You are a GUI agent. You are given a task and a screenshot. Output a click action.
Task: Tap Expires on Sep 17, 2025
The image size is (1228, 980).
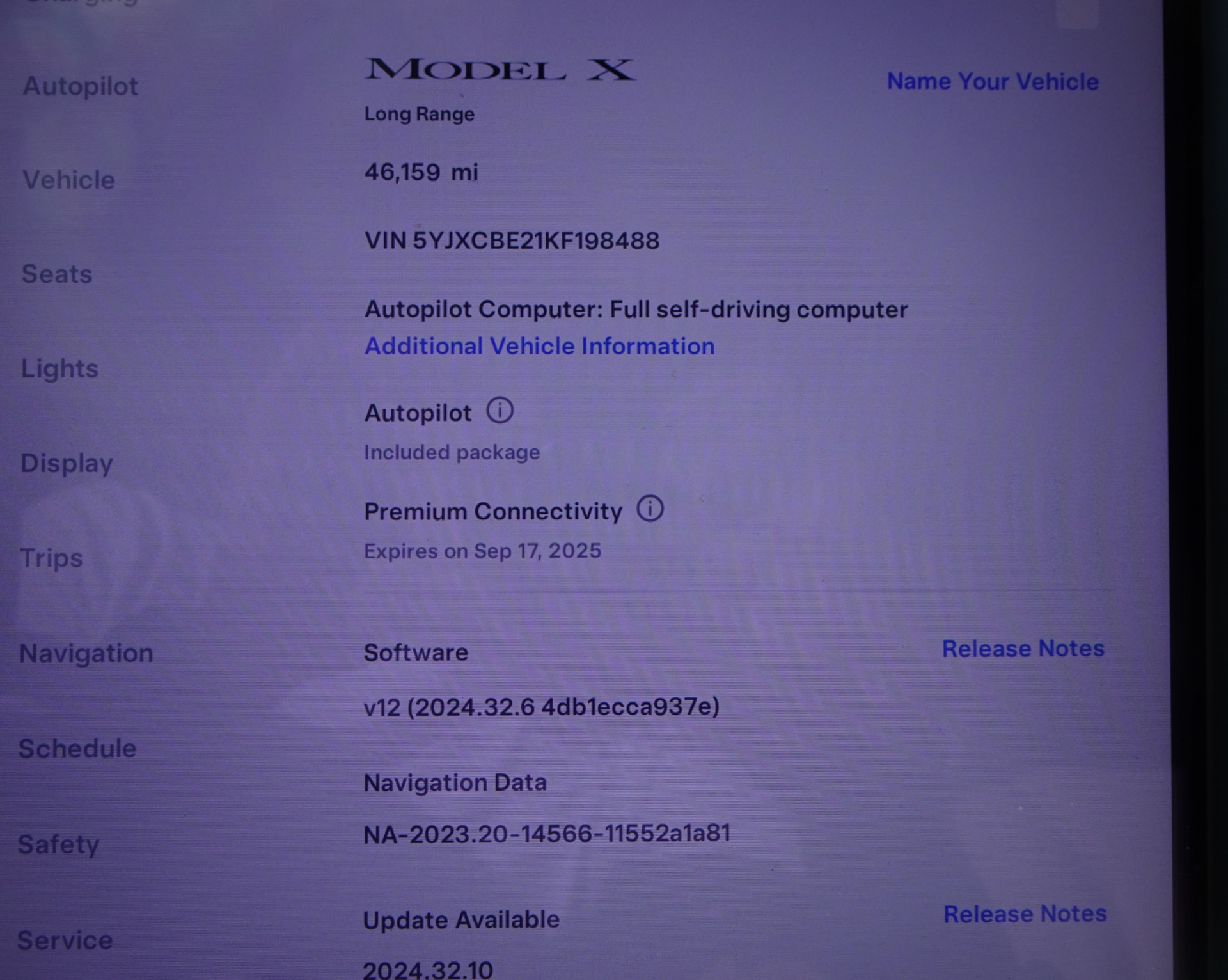pos(483,551)
